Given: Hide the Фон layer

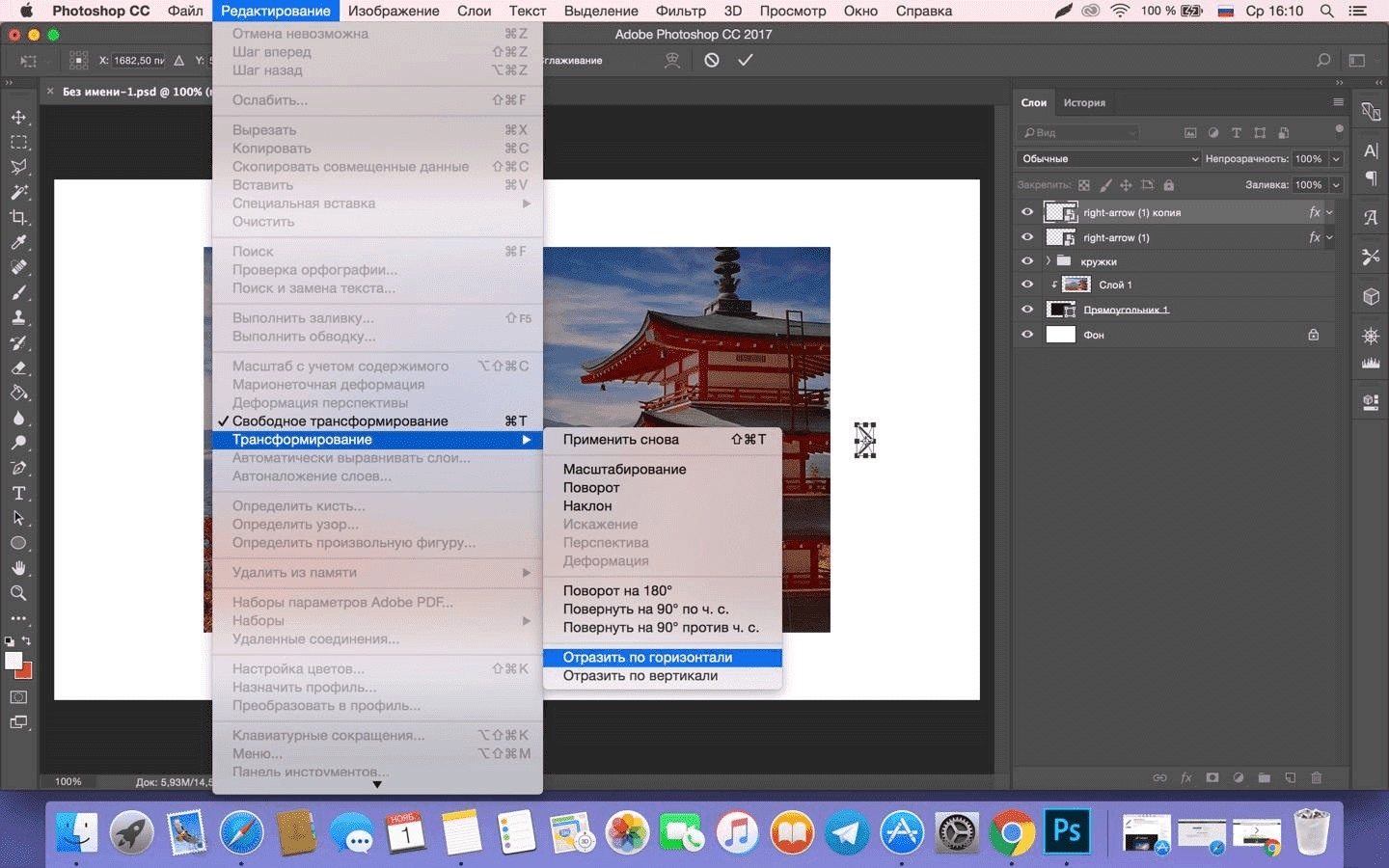Looking at the screenshot, I should click(1026, 335).
